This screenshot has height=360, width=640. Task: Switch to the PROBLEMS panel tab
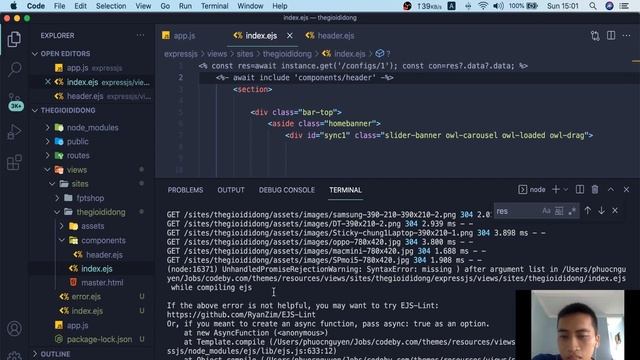click(x=185, y=190)
